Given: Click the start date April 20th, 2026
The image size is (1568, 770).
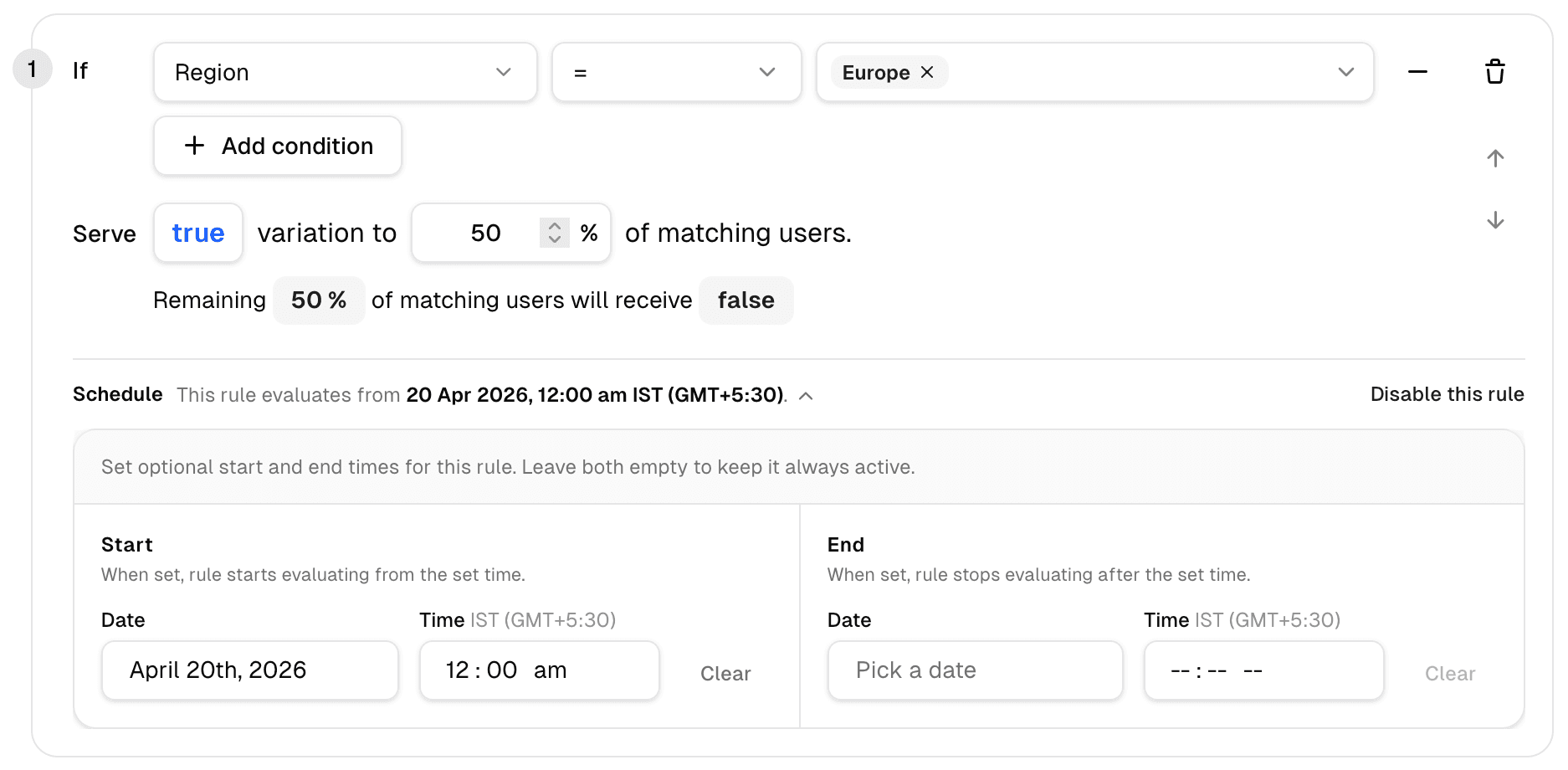Looking at the screenshot, I should 249,670.
